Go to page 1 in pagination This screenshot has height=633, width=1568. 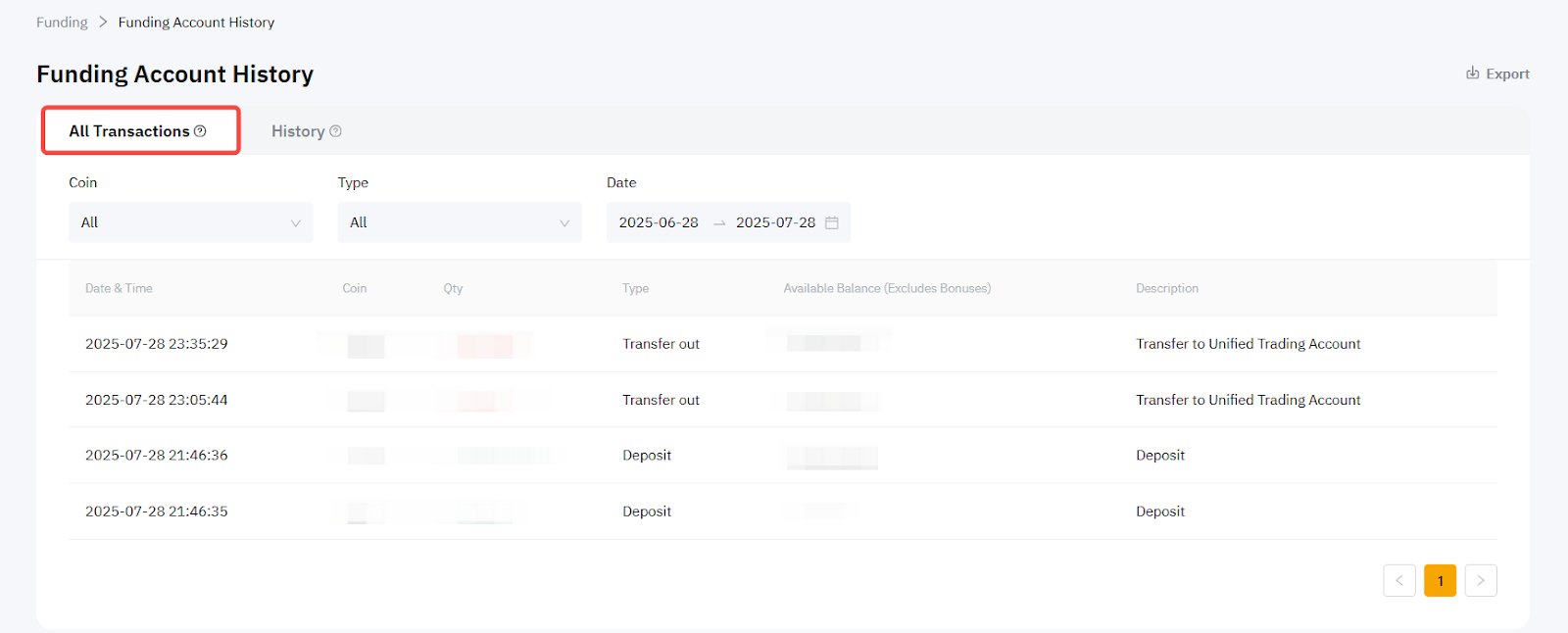tap(1440, 580)
